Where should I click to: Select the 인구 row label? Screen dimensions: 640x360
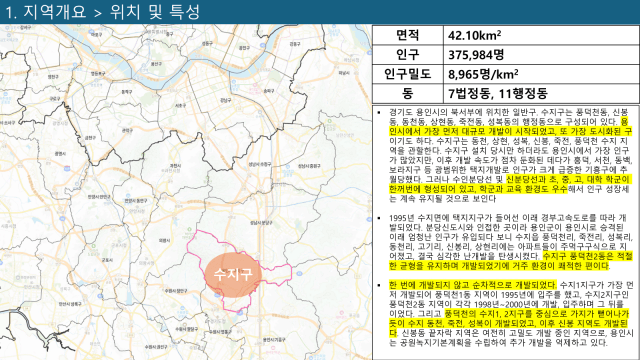point(407,54)
